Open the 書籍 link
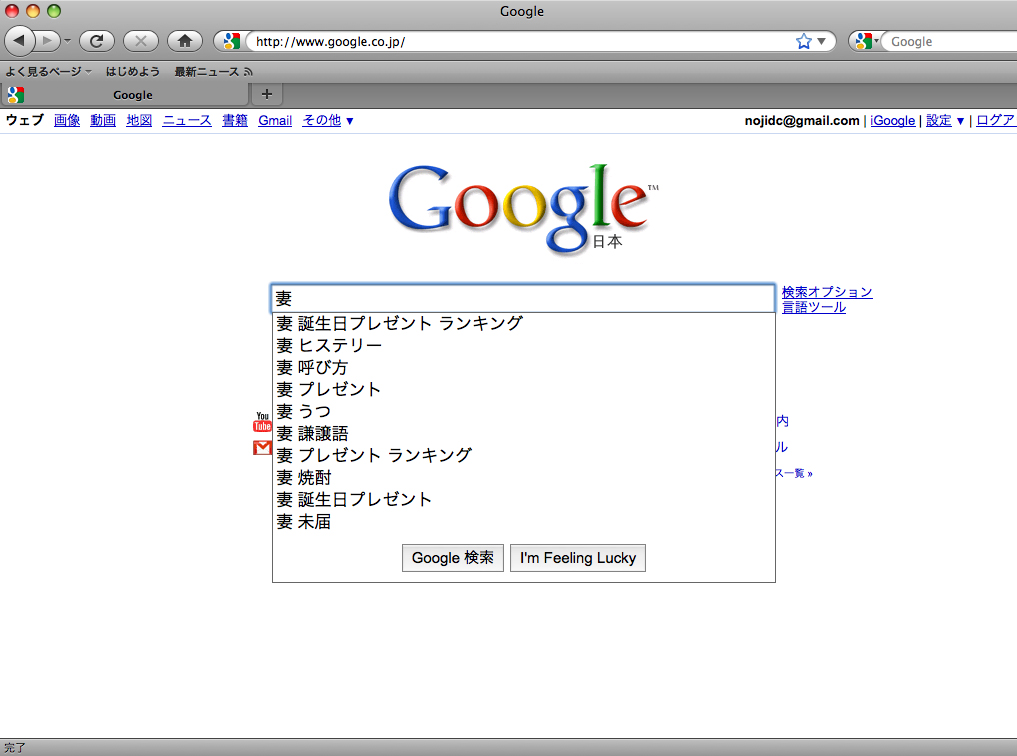This screenshot has height=756, width=1017. tap(235, 121)
